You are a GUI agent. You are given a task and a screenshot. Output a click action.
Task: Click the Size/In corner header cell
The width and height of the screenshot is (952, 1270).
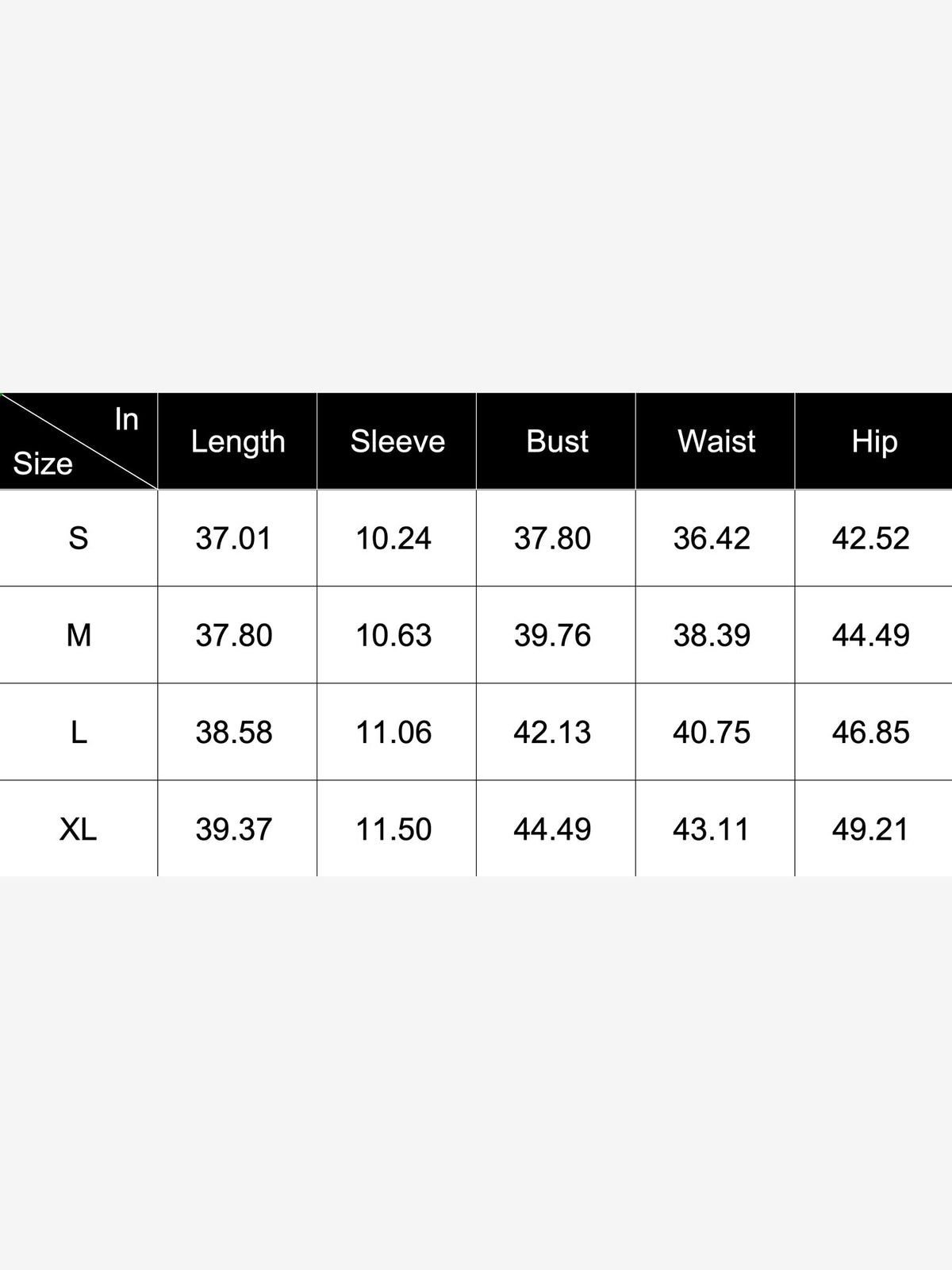(79, 441)
